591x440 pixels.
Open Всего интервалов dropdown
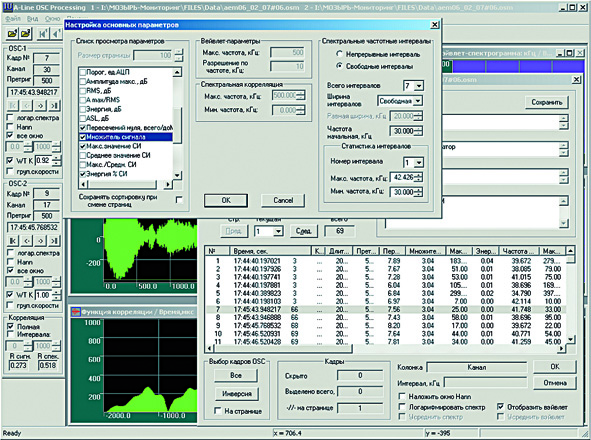pyautogui.click(x=419, y=86)
